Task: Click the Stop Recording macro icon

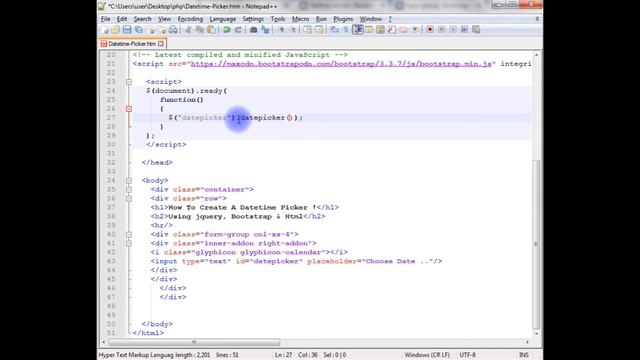Action: [x=441, y=29]
